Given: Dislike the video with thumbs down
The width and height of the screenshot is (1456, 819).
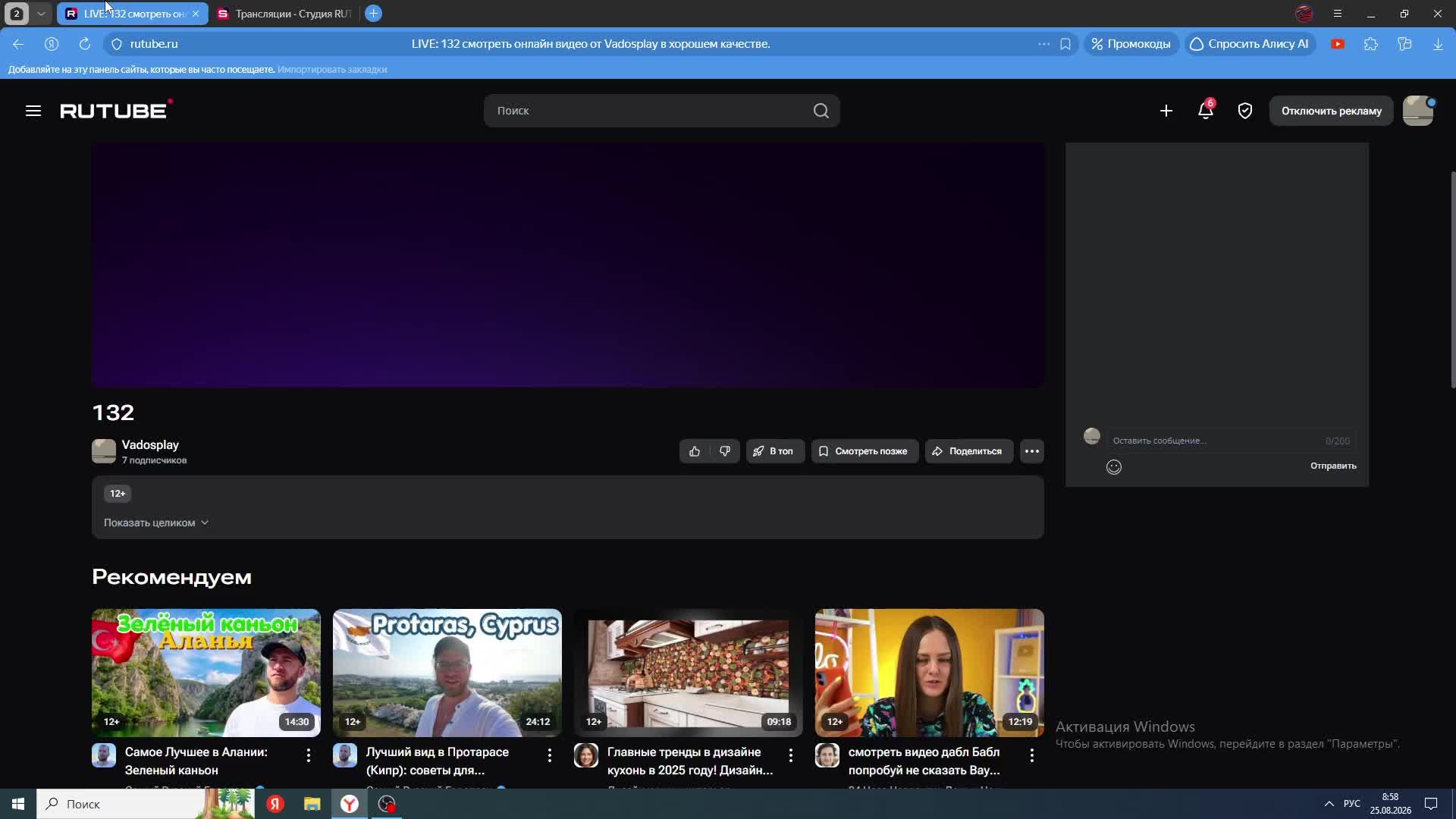Looking at the screenshot, I should pyautogui.click(x=725, y=451).
